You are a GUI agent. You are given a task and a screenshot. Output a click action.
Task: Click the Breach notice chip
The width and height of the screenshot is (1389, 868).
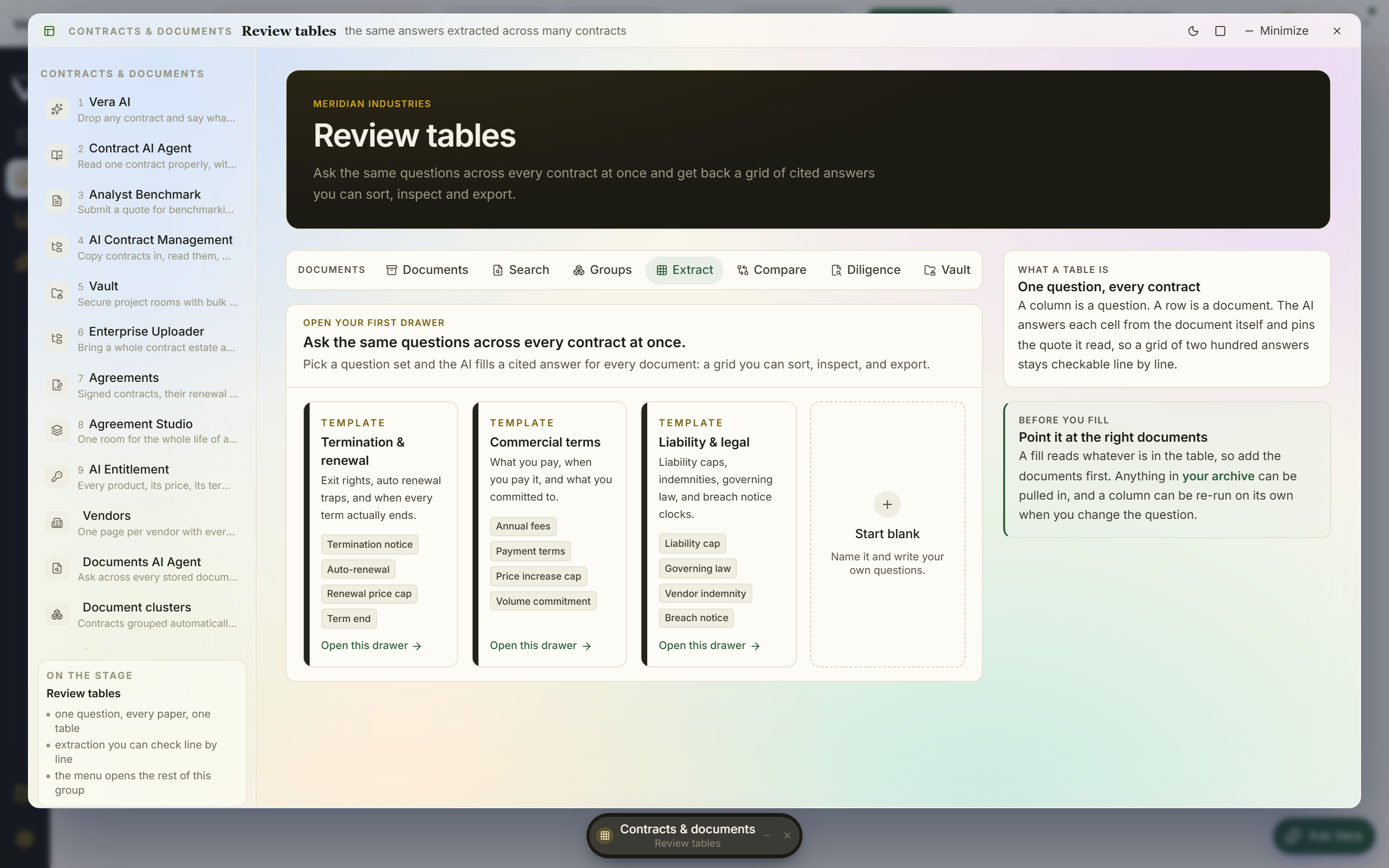coord(696,618)
